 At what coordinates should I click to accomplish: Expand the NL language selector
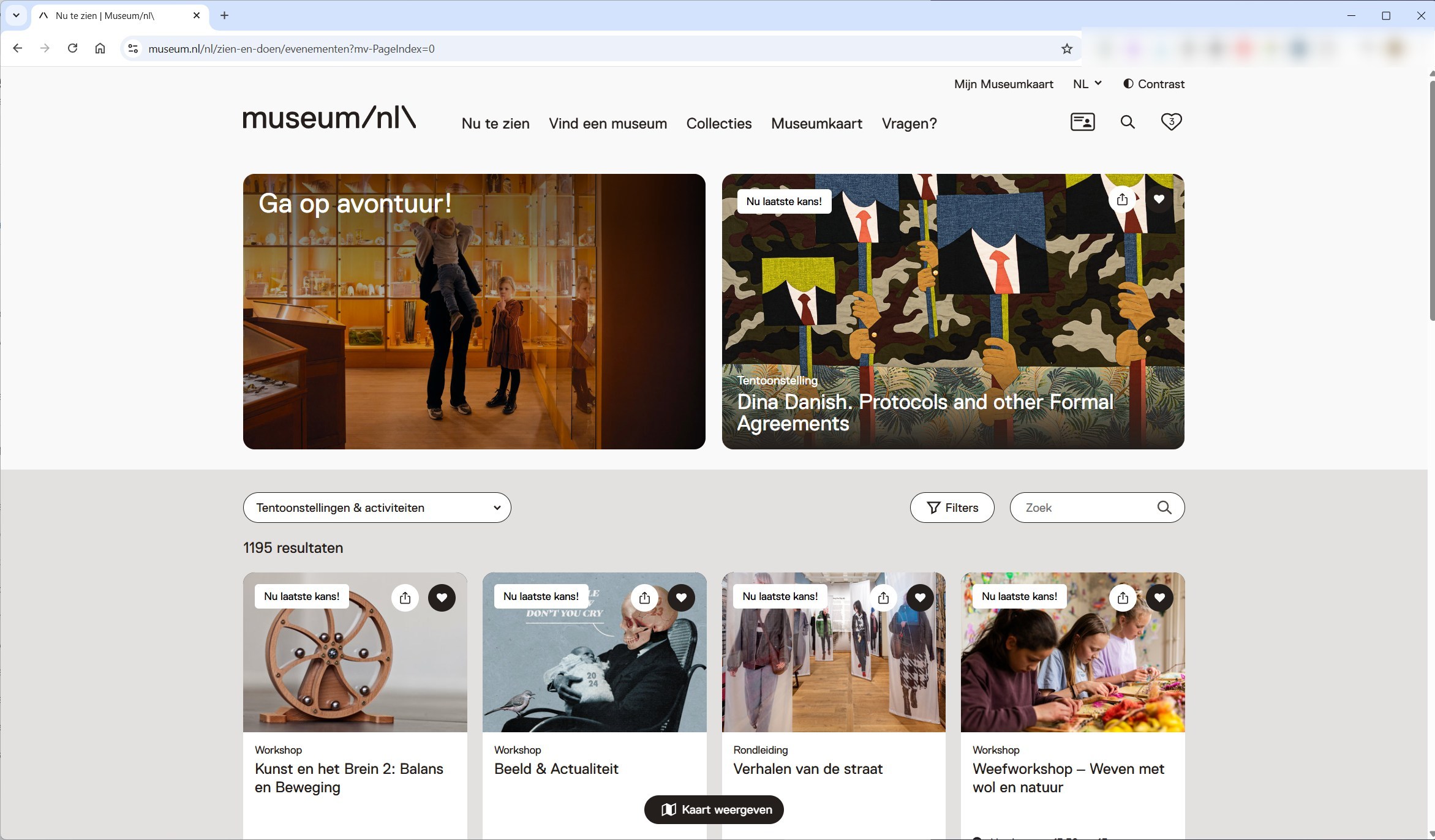pos(1087,84)
